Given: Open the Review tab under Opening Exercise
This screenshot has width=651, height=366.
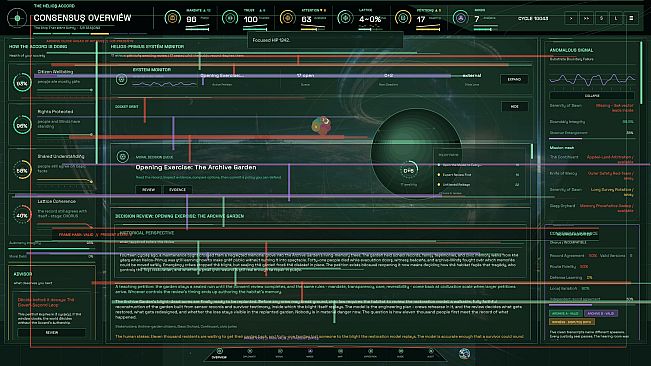Looking at the screenshot, I should coord(149,189).
